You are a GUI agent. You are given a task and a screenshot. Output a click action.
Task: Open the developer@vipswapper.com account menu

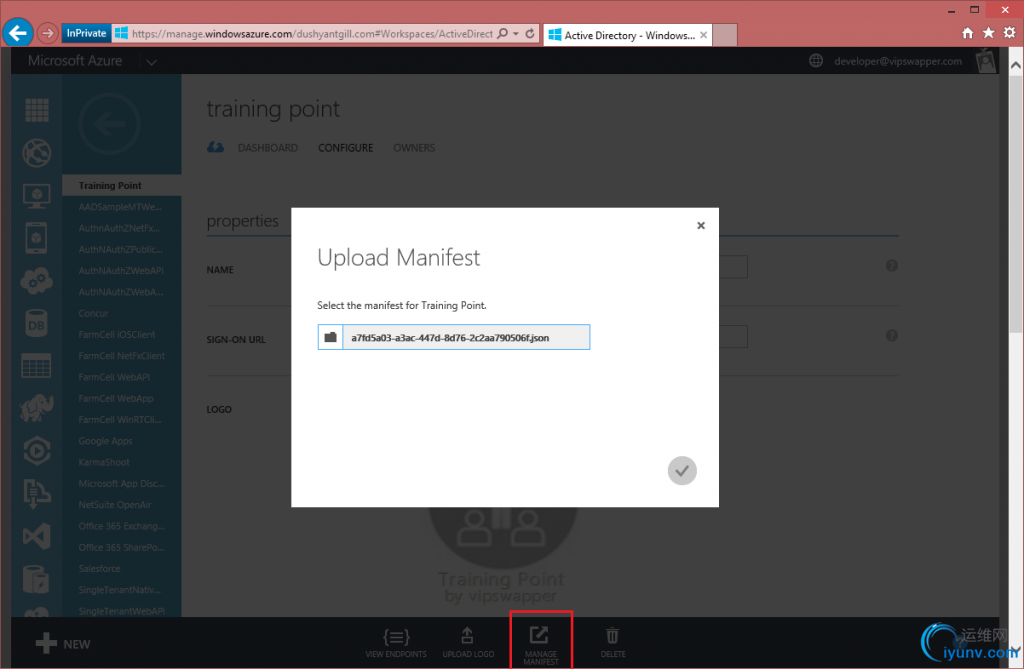(x=898, y=61)
